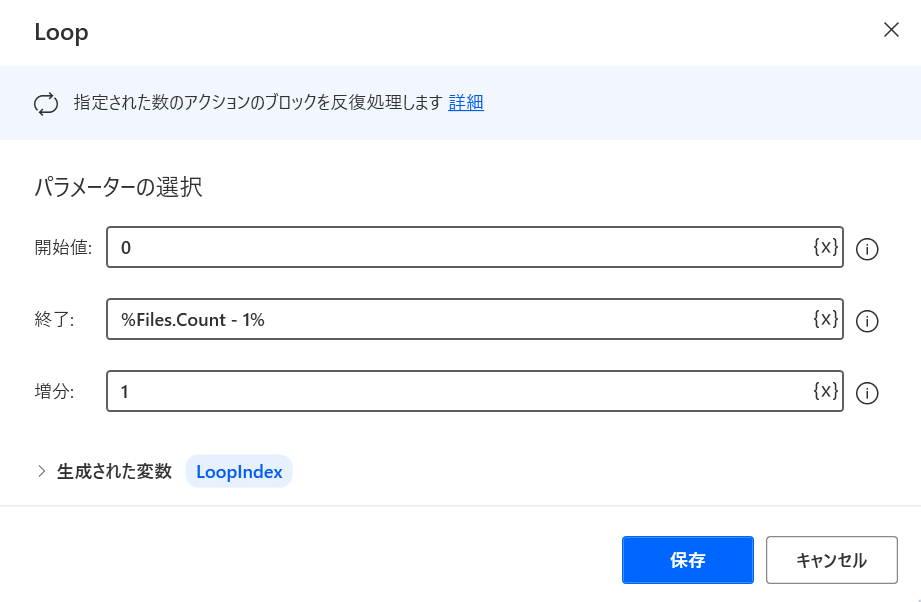Open the 詳細 documentation link
Viewport: 921px width, 602px height.
[466, 103]
